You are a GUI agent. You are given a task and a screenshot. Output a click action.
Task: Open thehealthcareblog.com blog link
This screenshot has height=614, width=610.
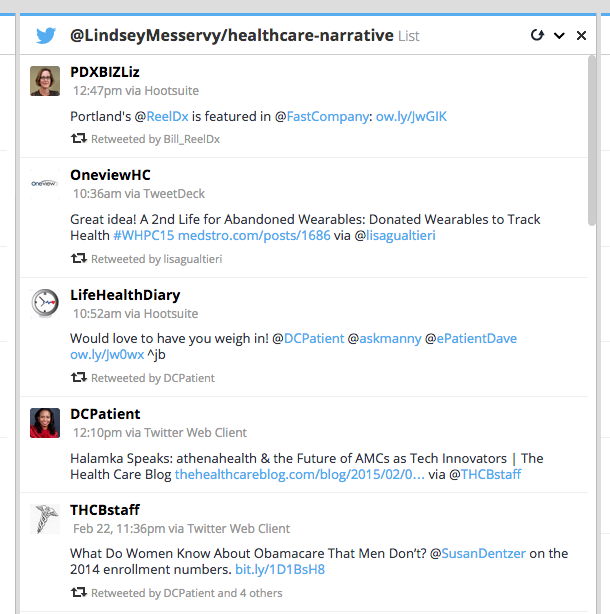(300, 474)
